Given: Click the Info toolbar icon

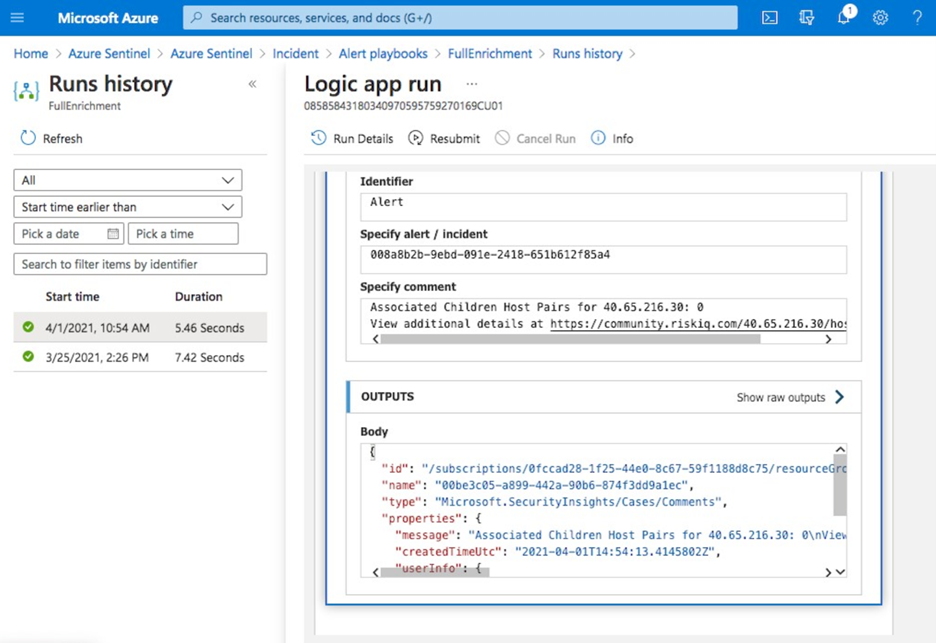Looking at the screenshot, I should pos(611,138).
